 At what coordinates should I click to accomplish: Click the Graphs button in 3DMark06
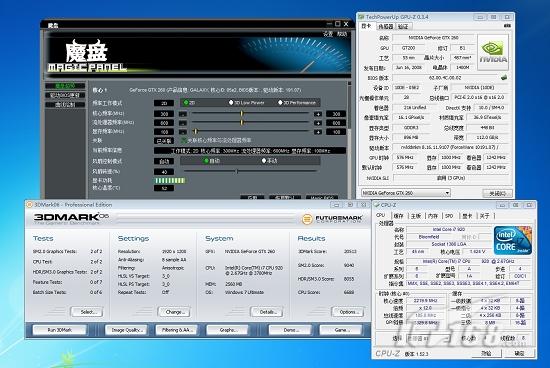tap(227, 330)
